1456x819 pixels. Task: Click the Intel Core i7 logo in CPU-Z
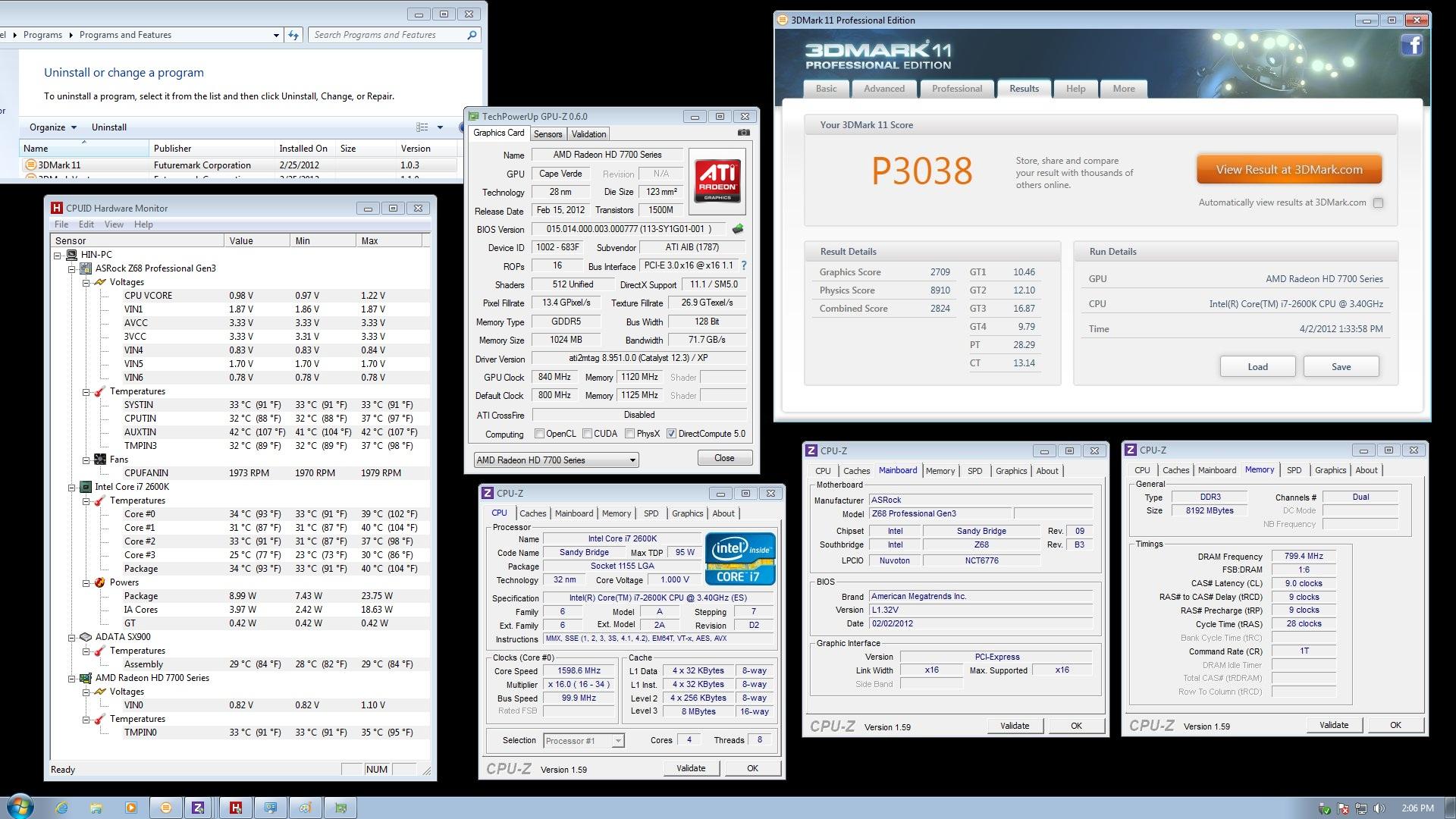740,559
